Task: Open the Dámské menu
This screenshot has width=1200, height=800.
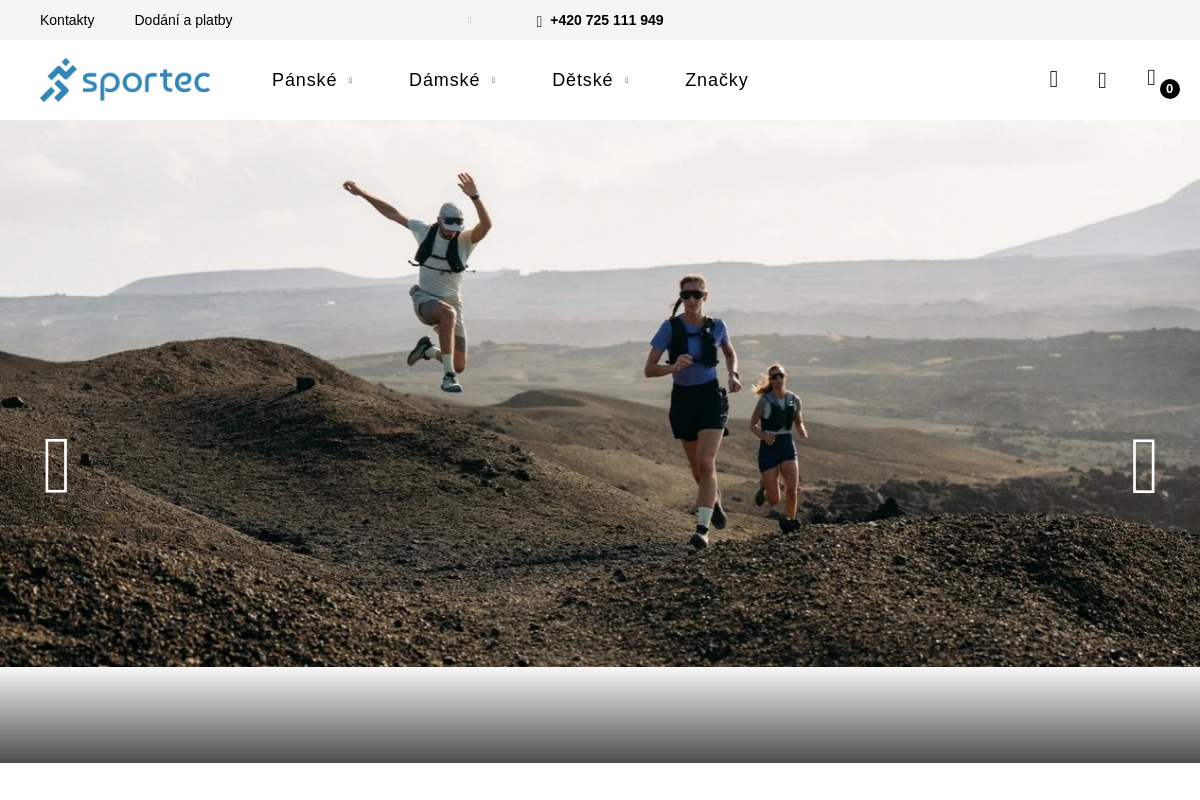Action: 444,80
